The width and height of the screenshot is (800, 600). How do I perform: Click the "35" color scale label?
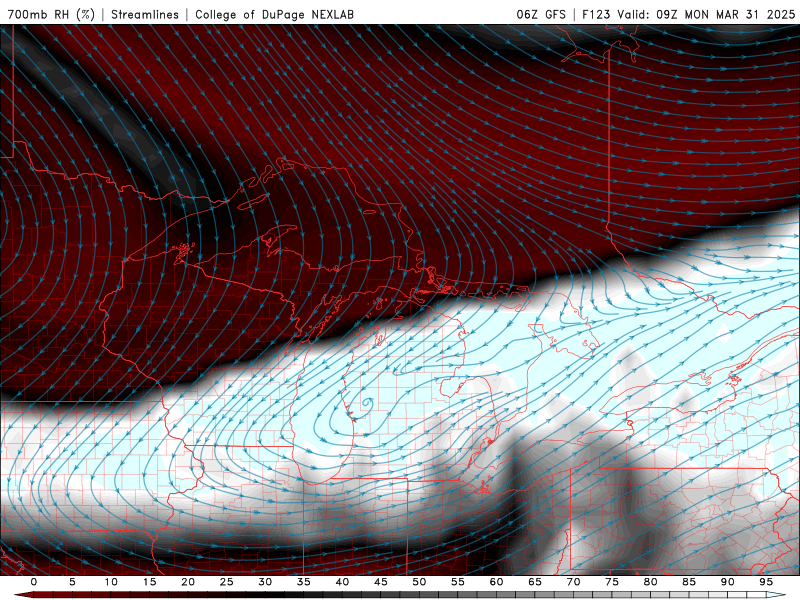304,582
